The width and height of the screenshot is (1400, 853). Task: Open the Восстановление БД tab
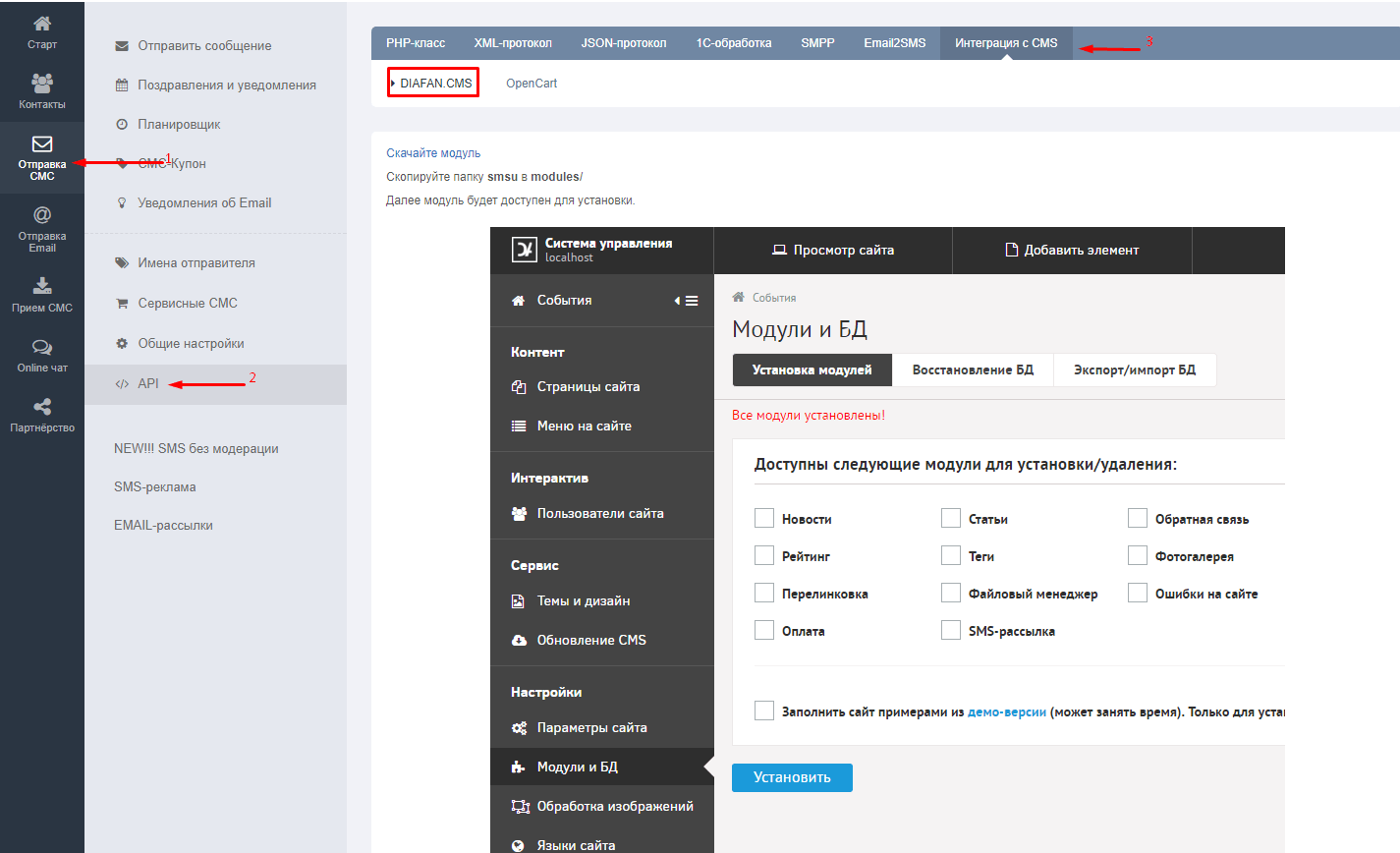[973, 370]
